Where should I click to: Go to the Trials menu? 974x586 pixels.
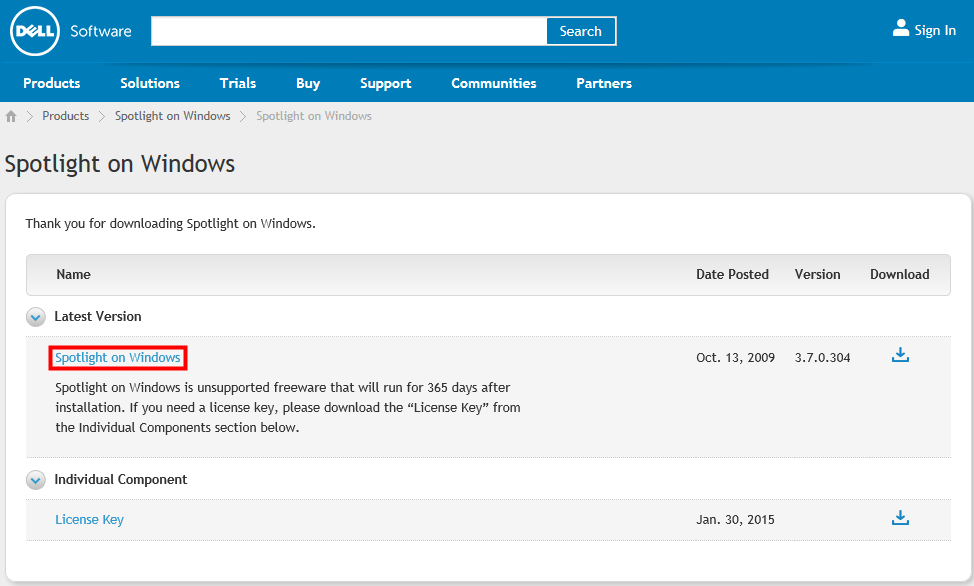(238, 83)
